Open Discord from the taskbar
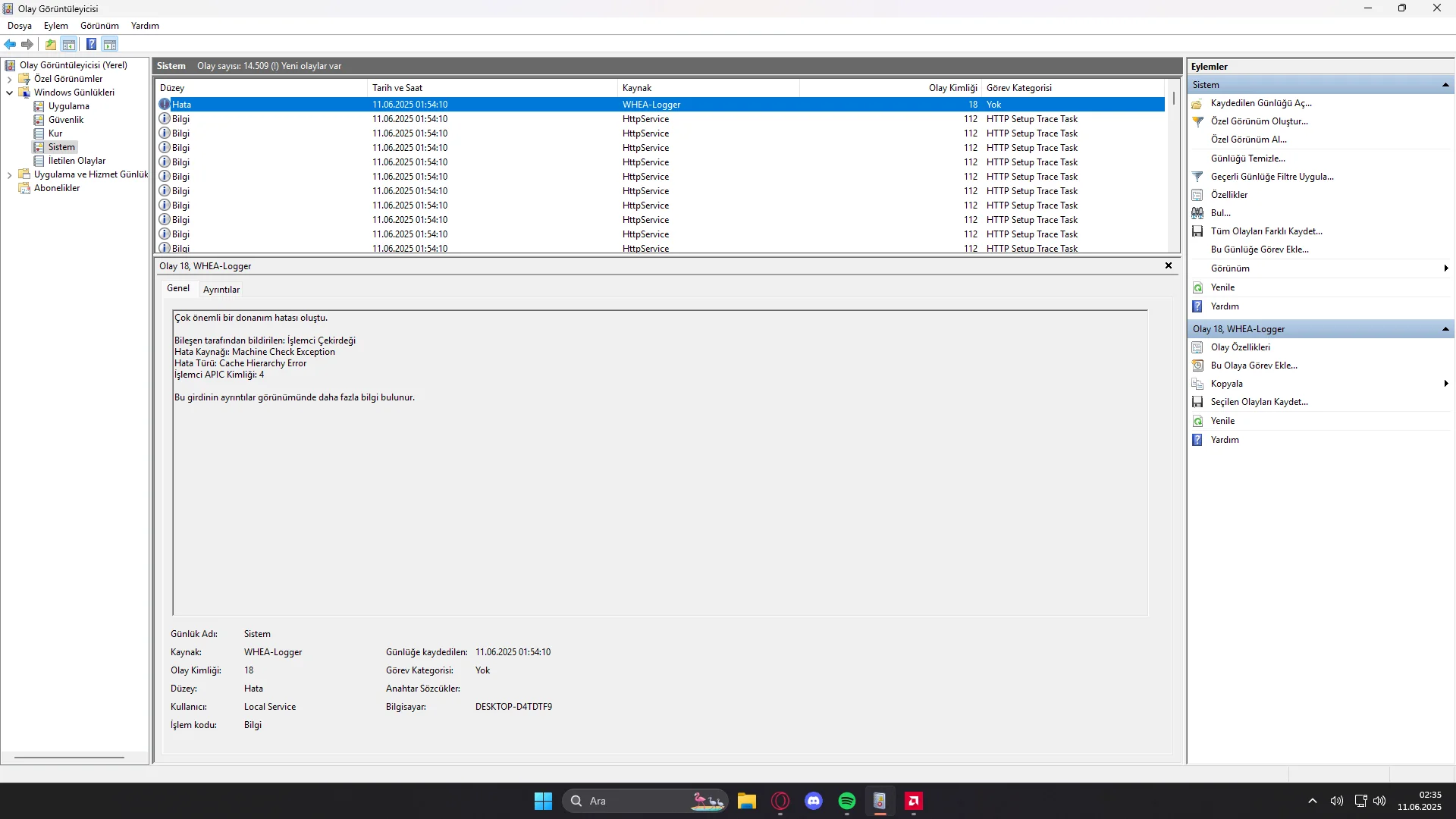The height and width of the screenshot is (819, 1456). pos(813,801)
